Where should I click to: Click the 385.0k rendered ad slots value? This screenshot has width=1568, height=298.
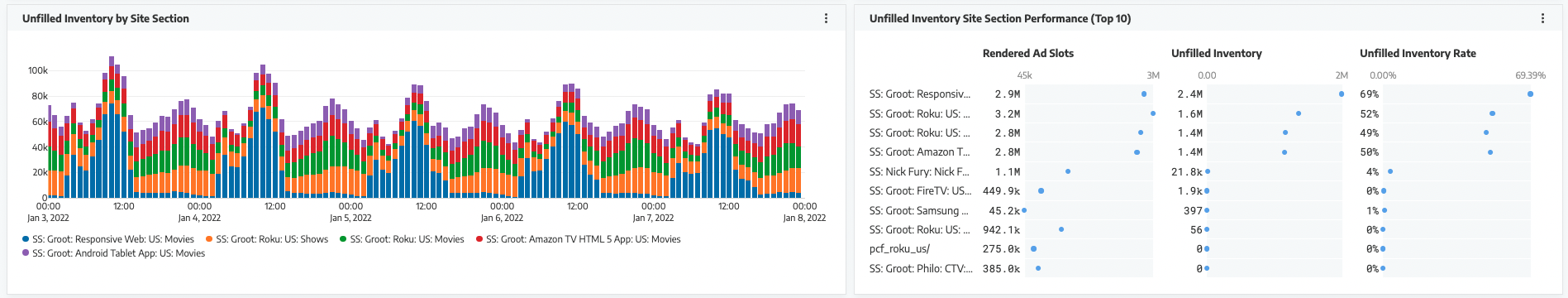coord(1002,269)
